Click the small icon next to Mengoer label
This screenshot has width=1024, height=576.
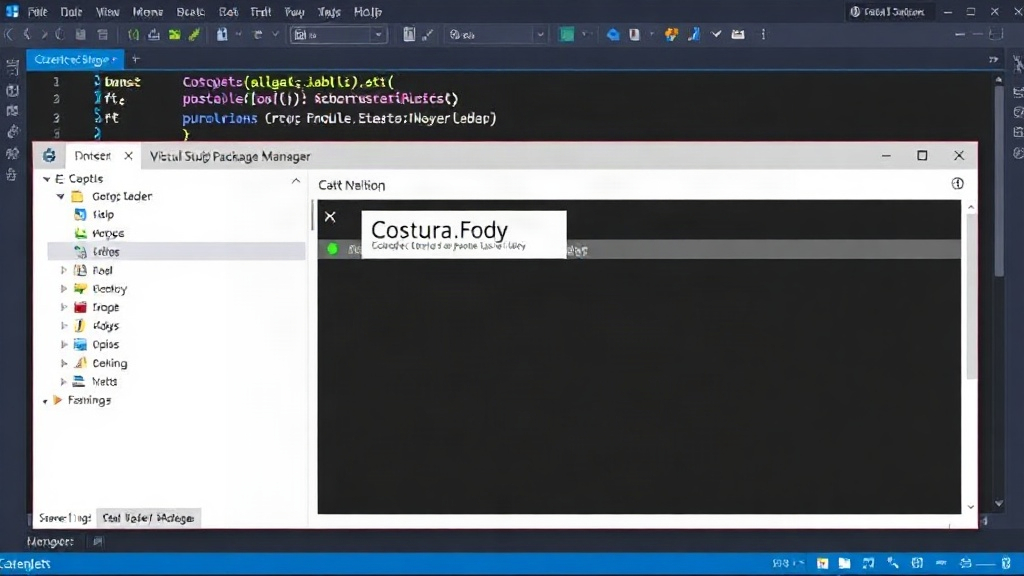point(97,541)
